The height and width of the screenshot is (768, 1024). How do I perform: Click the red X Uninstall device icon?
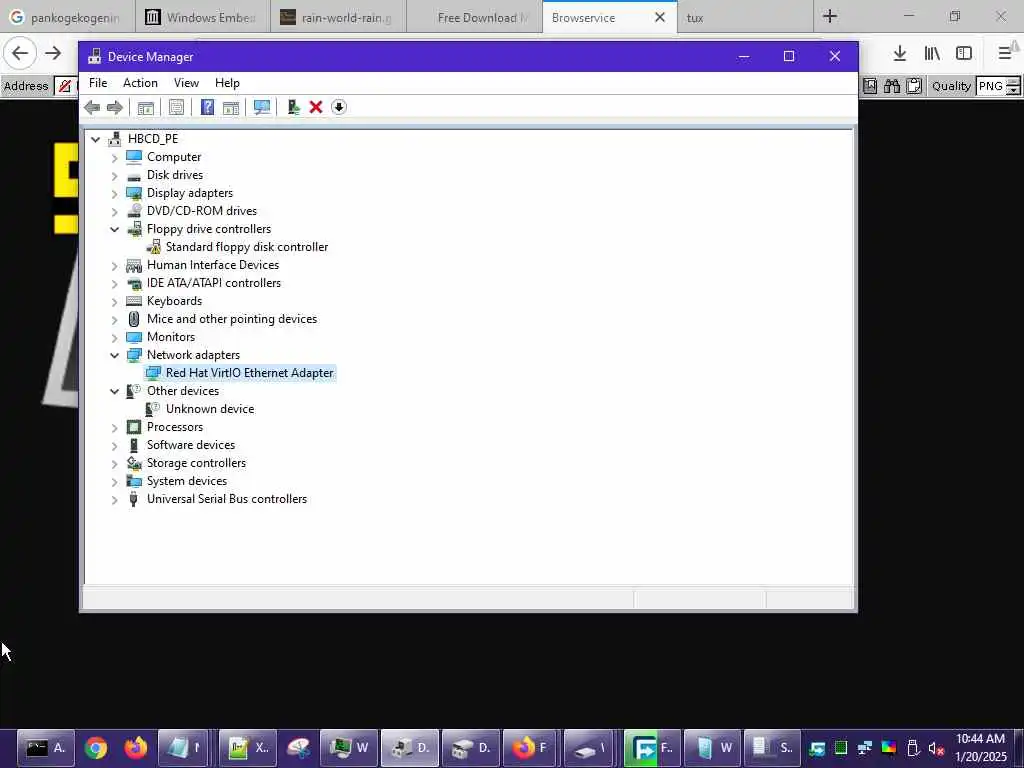pyautogui.click(x=316, y=107)
